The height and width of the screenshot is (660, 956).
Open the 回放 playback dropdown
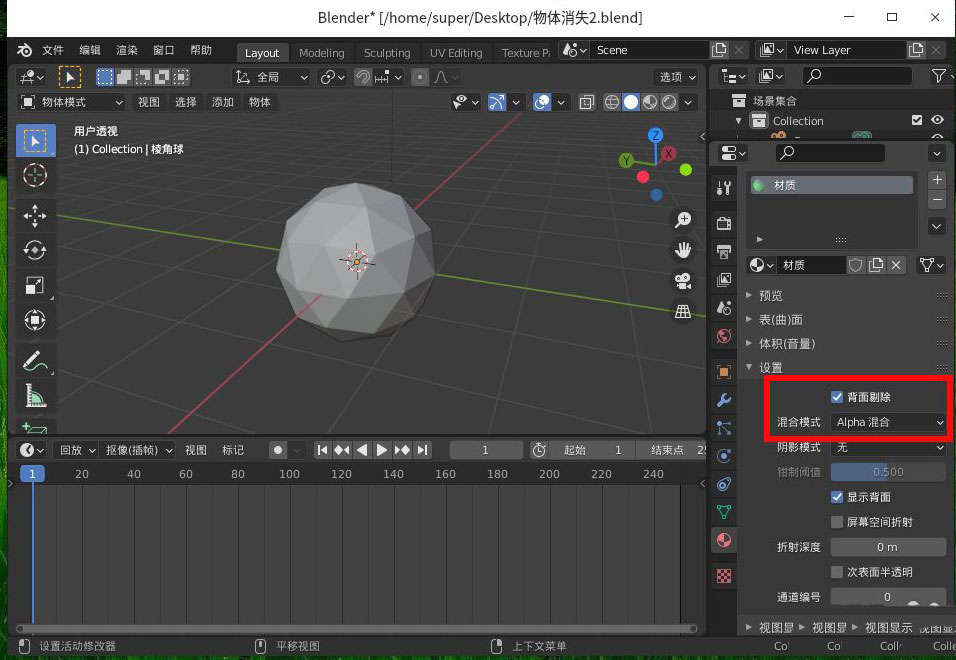click(77, 450)
